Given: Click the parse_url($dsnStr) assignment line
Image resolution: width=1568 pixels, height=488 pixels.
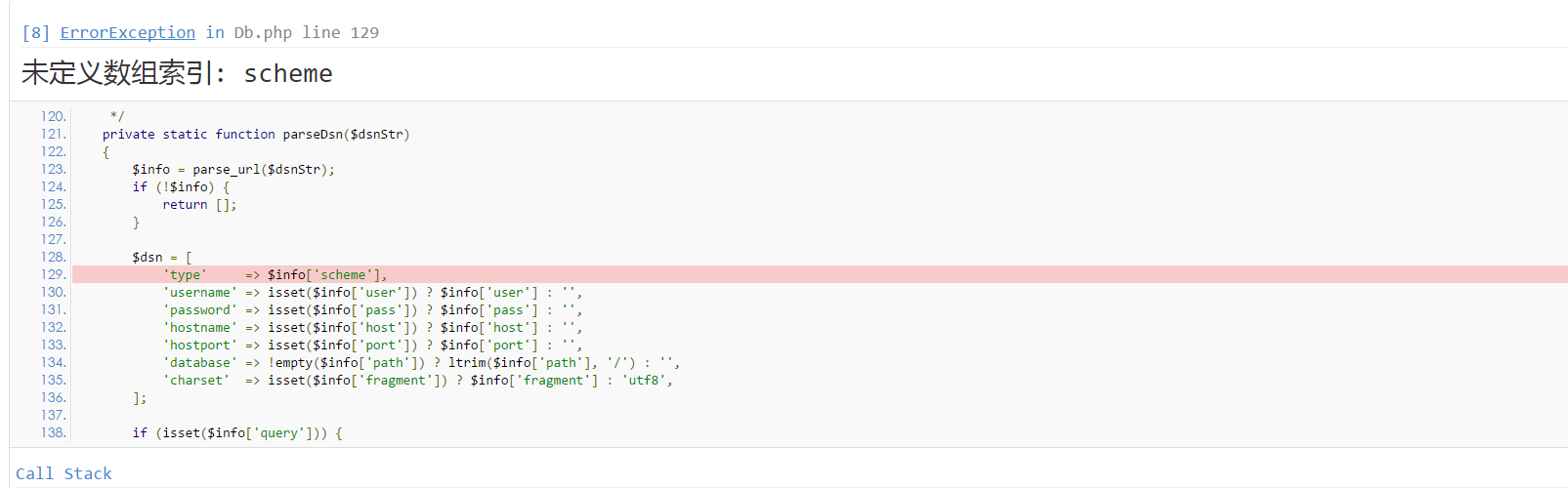Looking at the screenshot, I should (233, 170).
